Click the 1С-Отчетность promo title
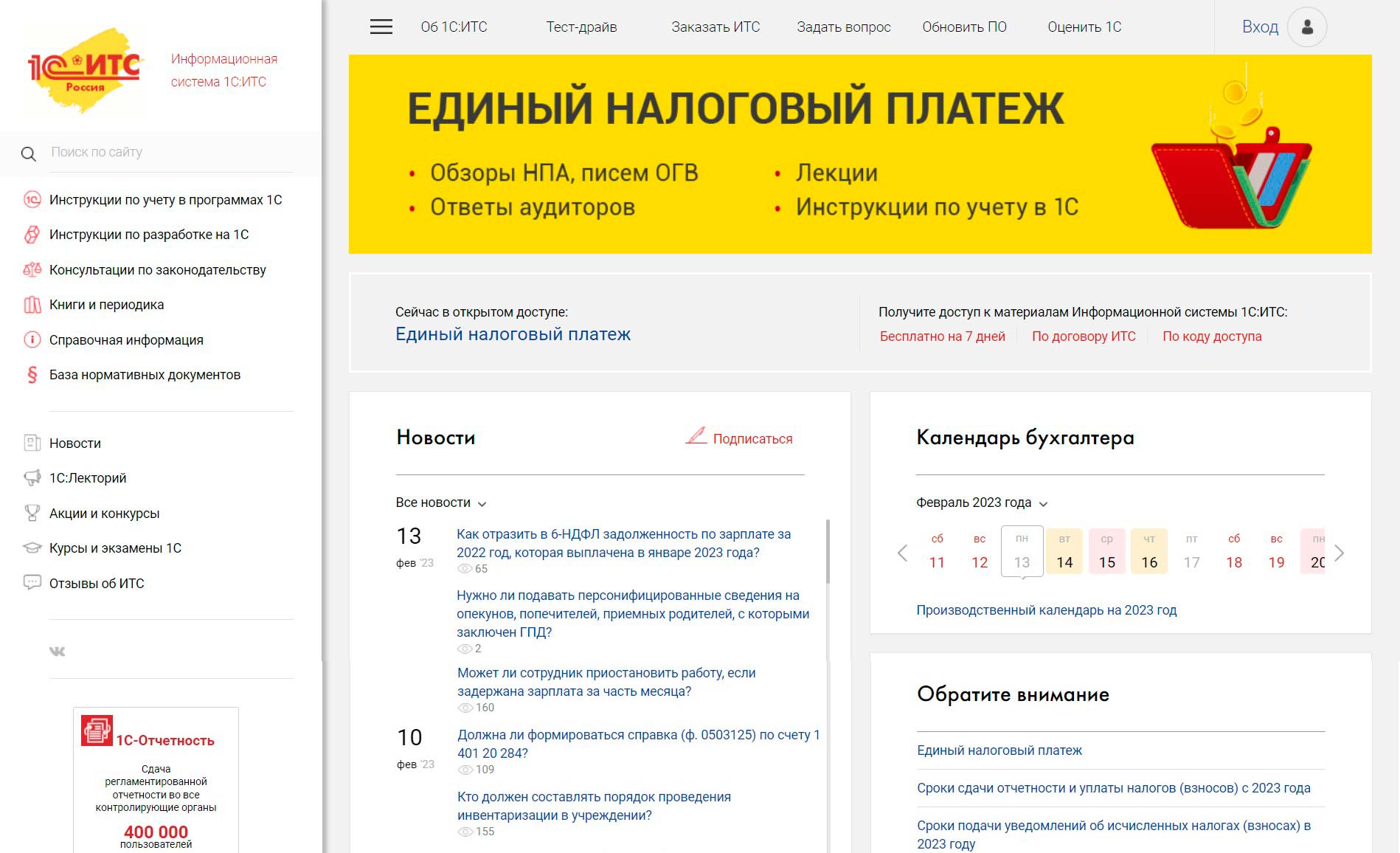 pos(165,741)
